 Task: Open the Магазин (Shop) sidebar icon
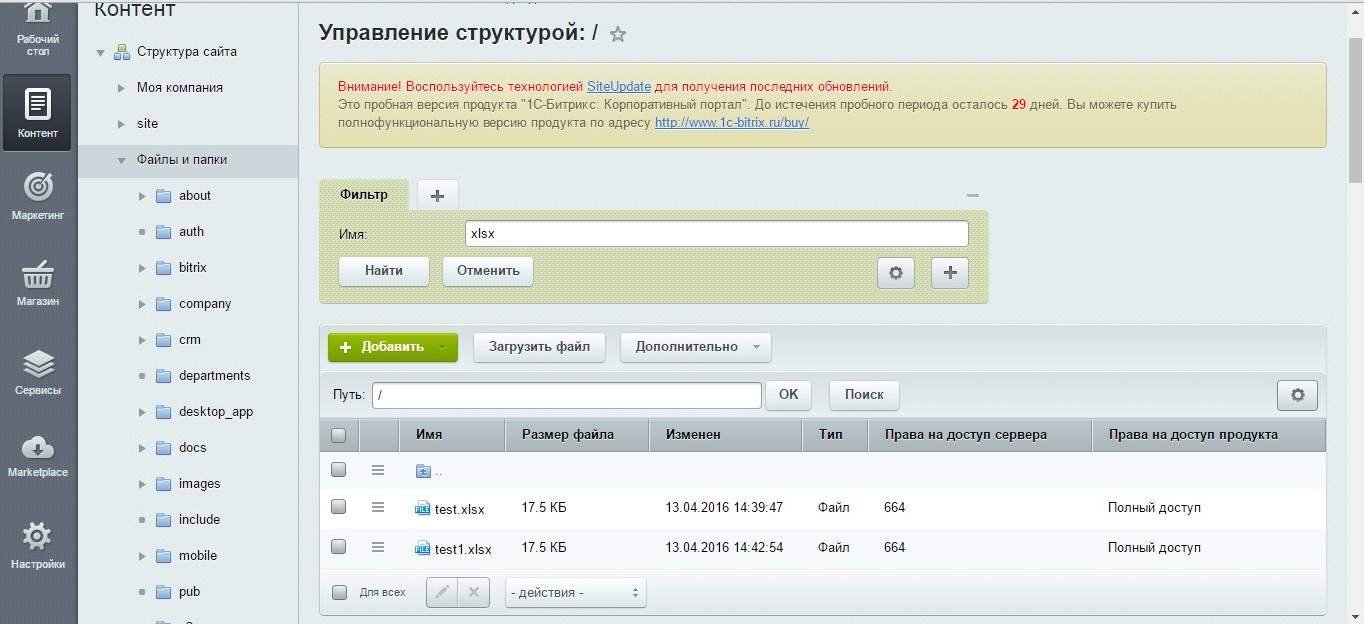point(37,282)
